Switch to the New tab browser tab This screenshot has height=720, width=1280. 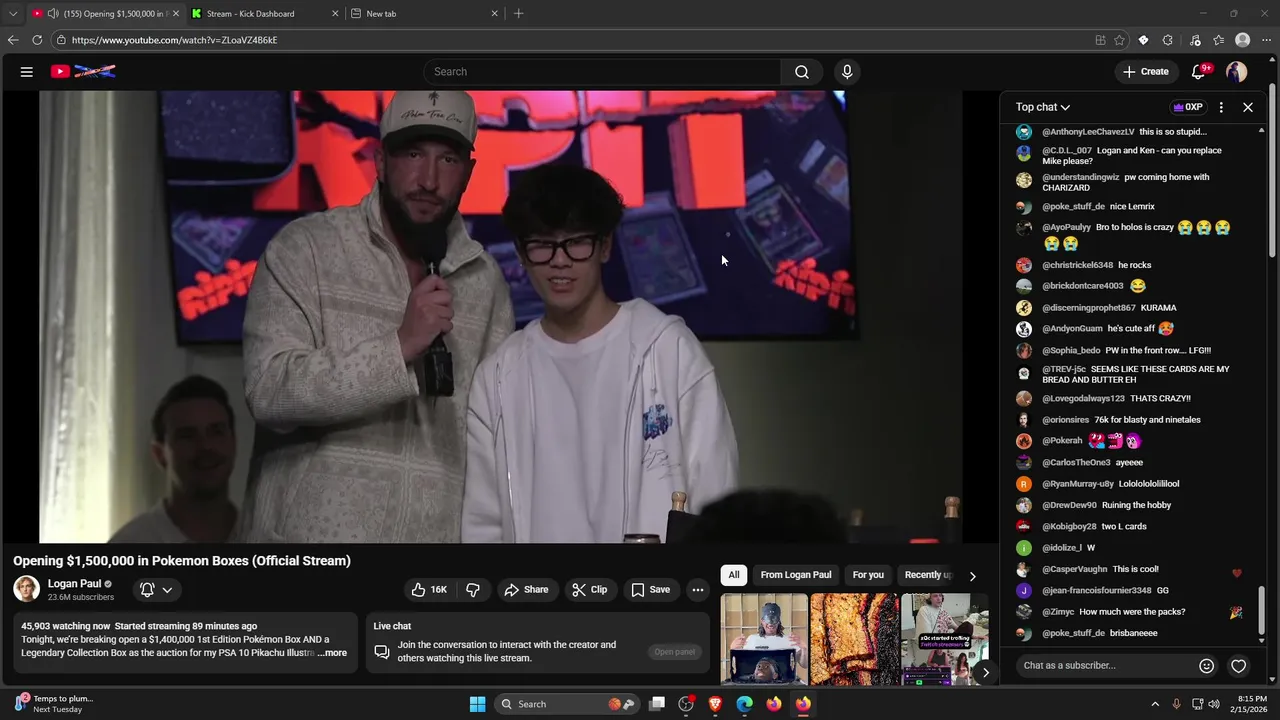coord(422,14)
